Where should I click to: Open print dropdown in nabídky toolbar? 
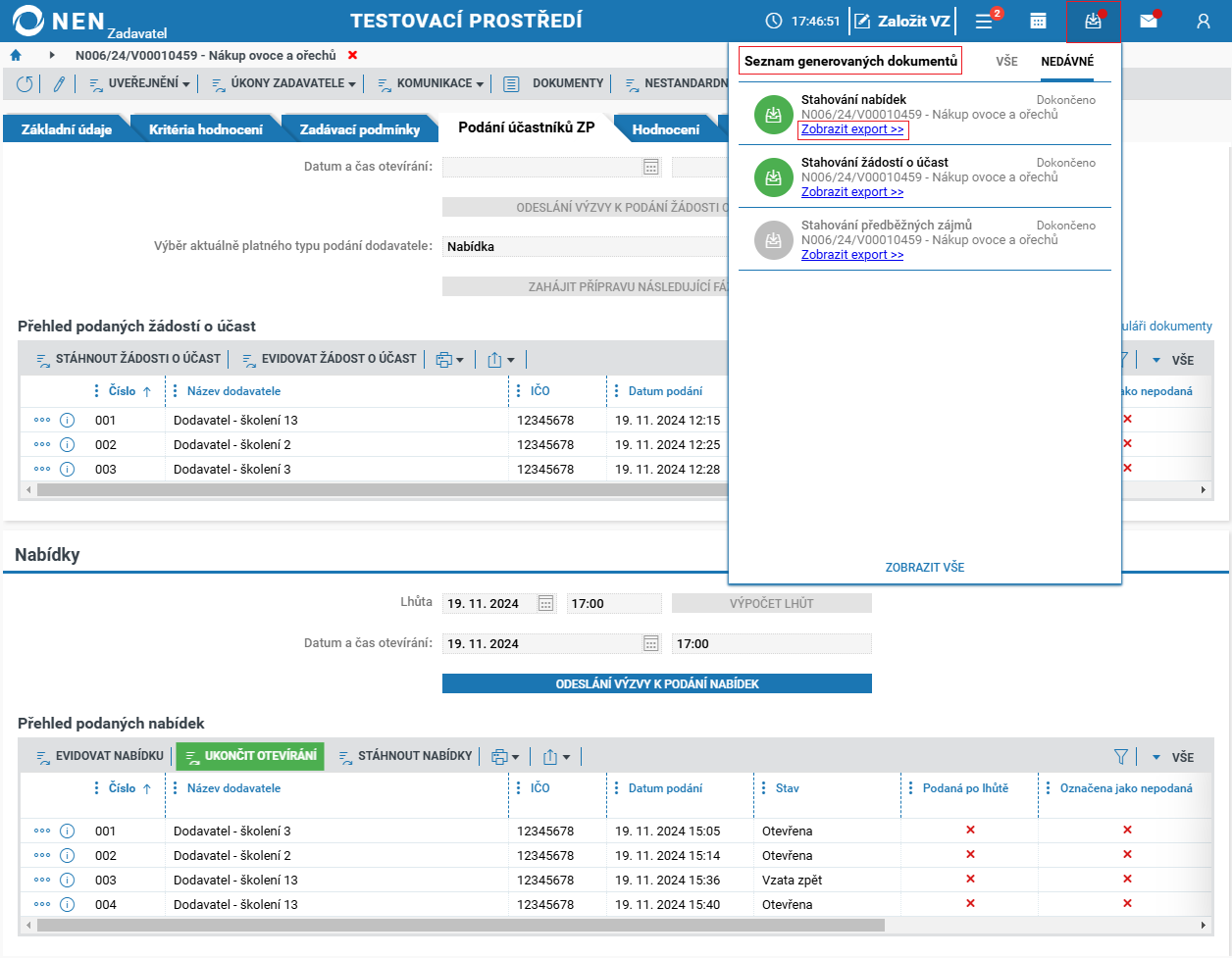504,756
